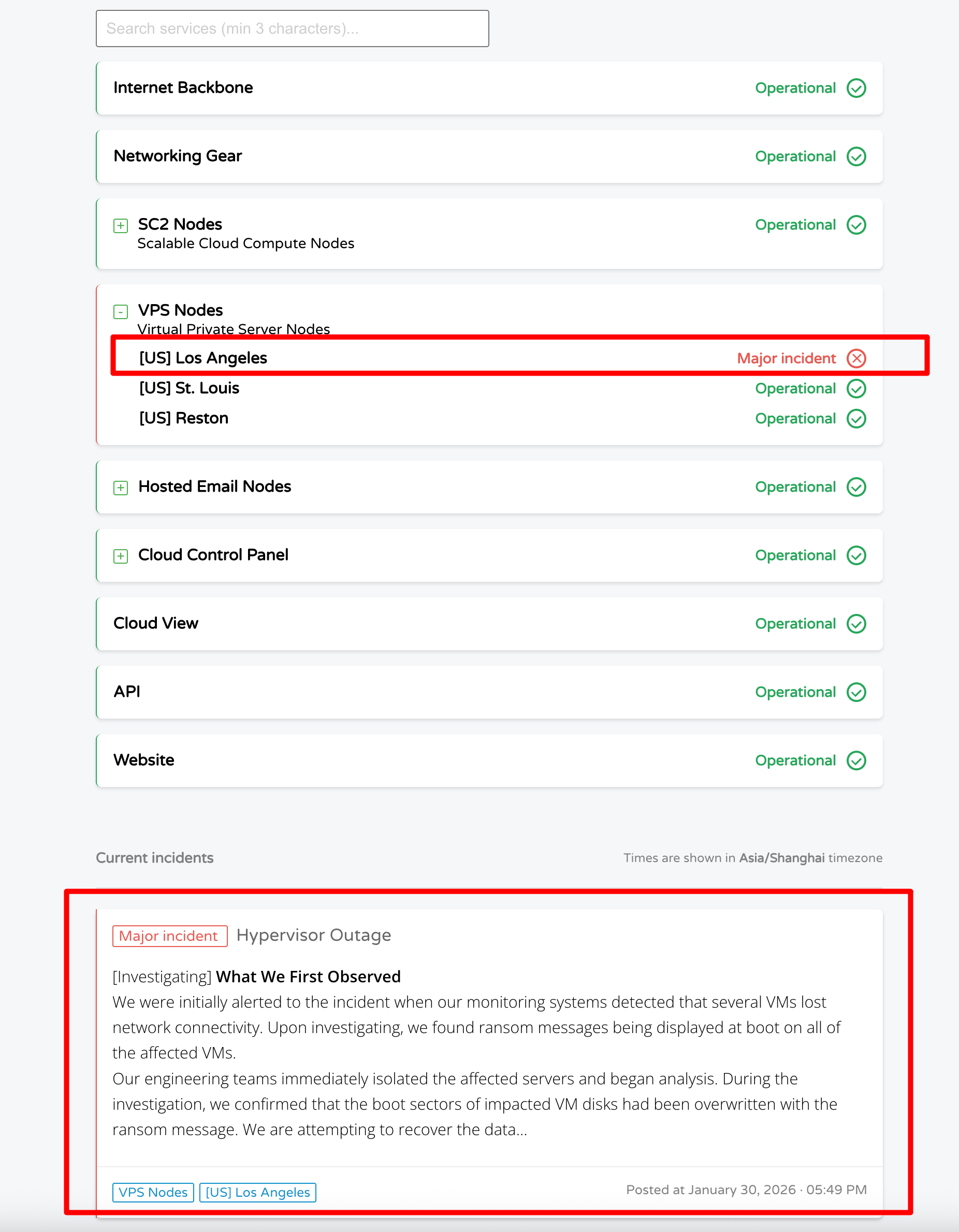Select the [US] St. Louis node row

[x=190, y=388]
